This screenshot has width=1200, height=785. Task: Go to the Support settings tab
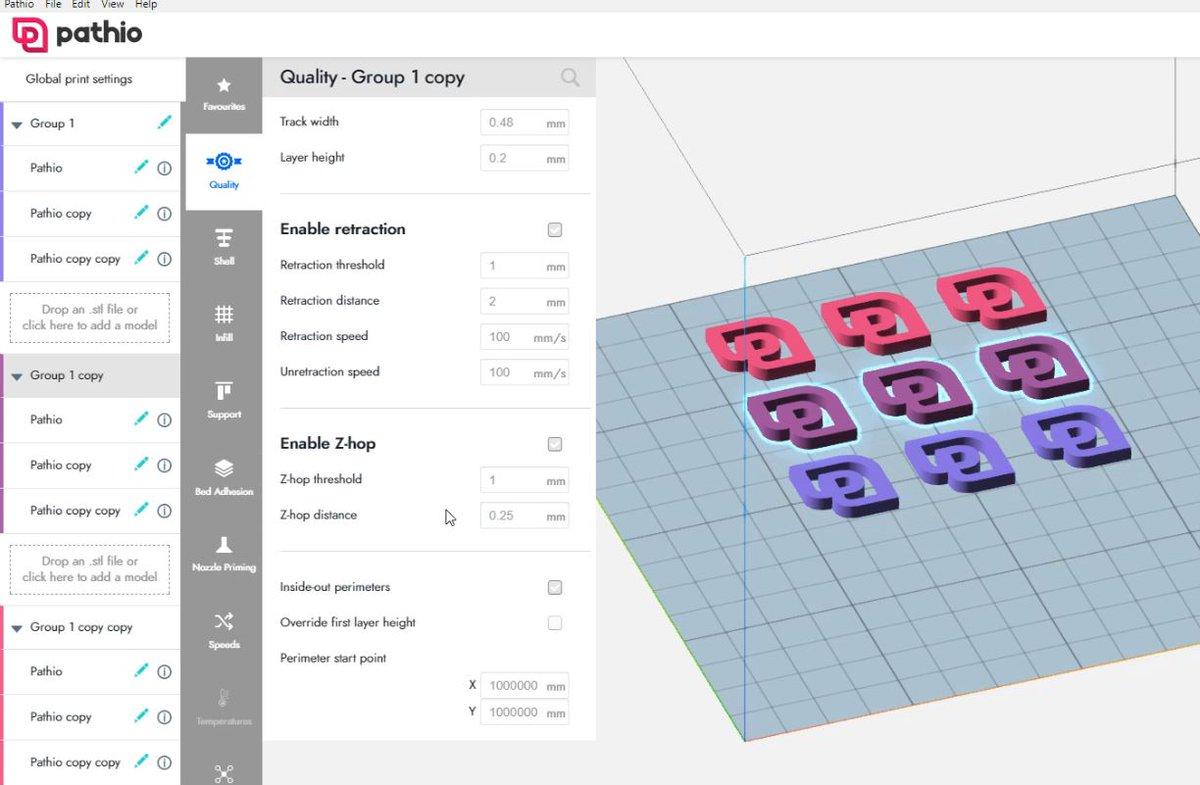224,400
